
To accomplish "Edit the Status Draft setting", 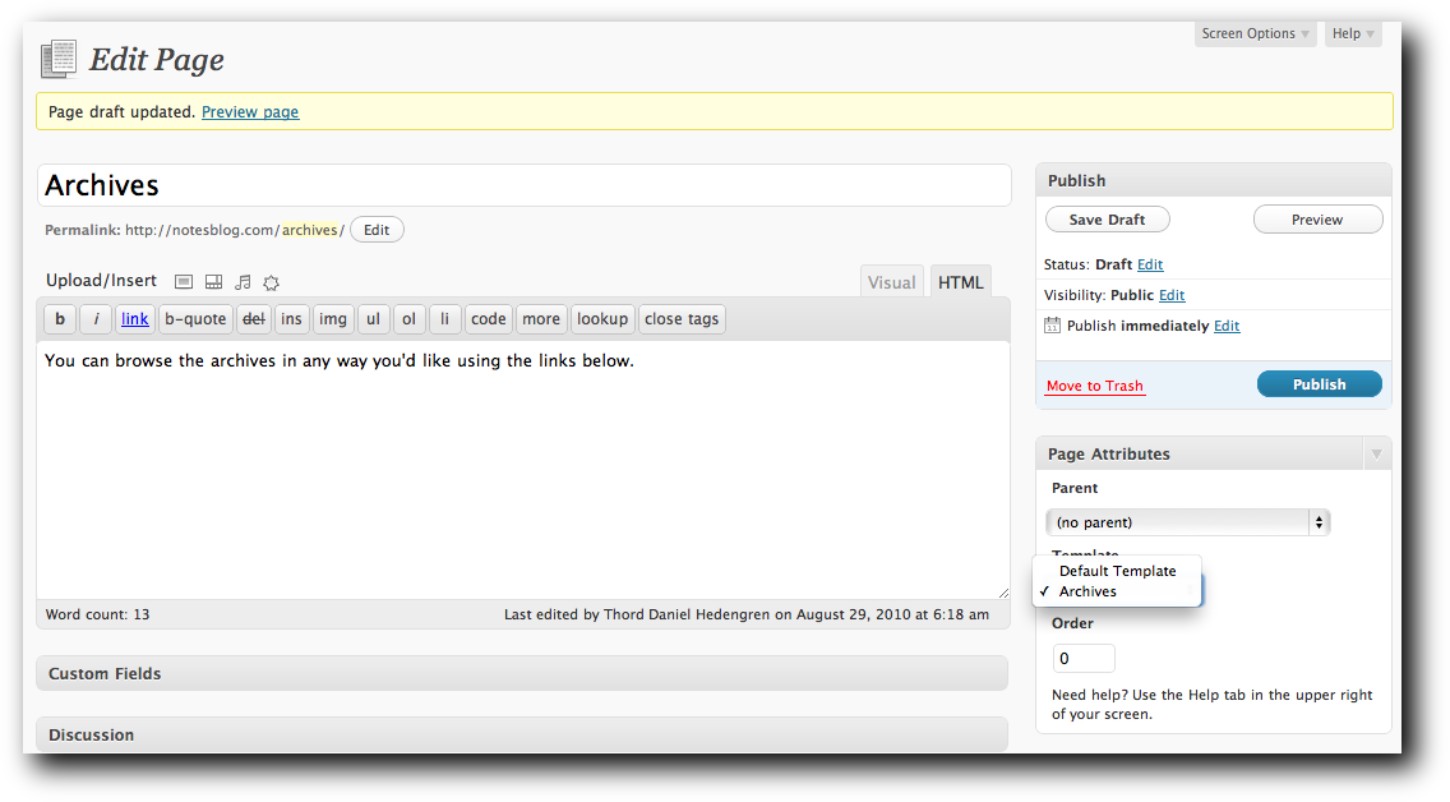I will tap(1150, 265).
